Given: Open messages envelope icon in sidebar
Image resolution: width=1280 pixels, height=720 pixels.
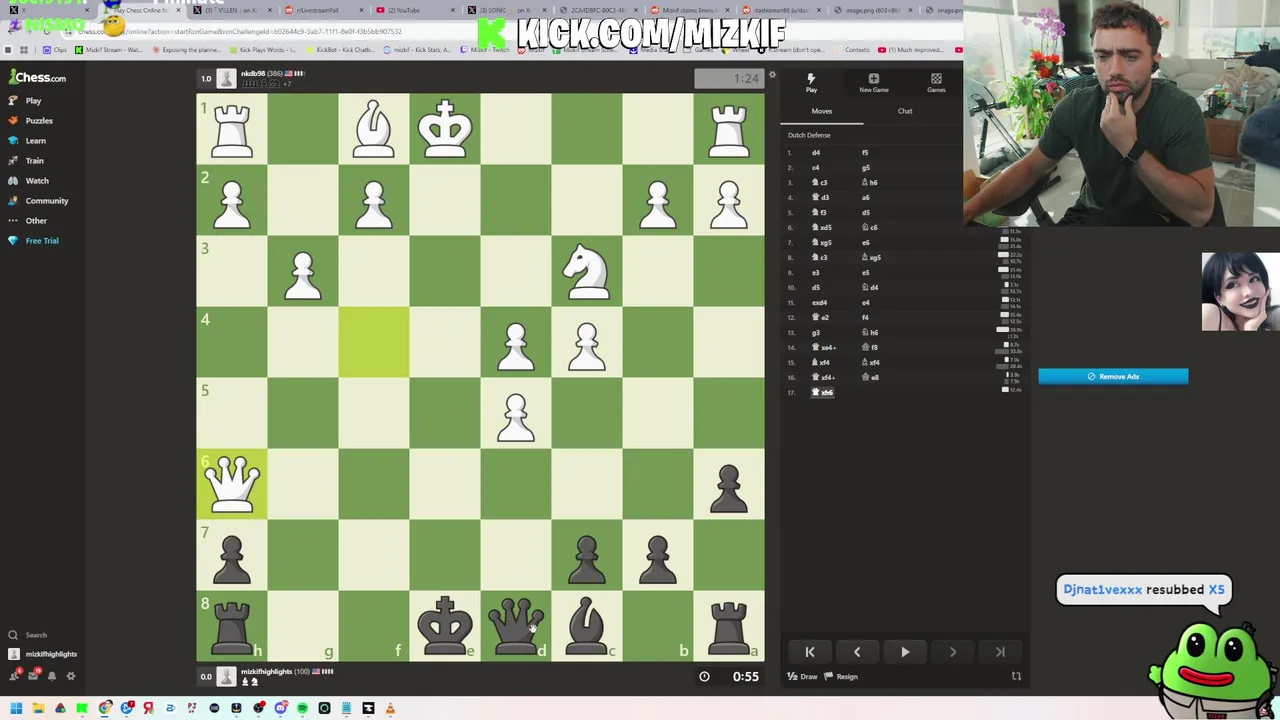Looking at the screenshot, I should (x=33, y=676).
